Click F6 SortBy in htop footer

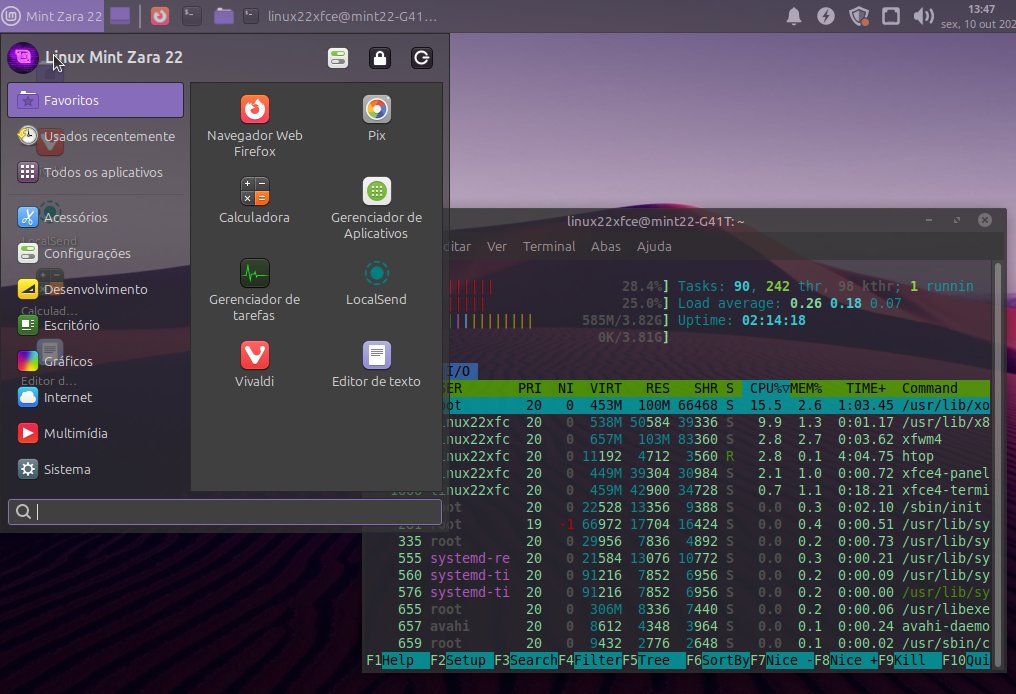click(718, 660)
